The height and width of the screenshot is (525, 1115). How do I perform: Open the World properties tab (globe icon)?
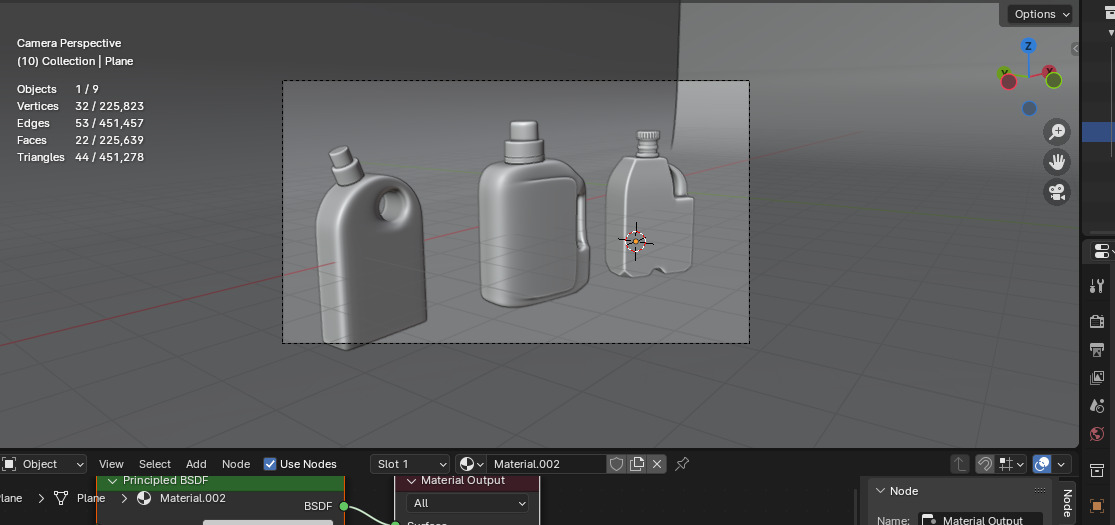(x=1097, y=434)
